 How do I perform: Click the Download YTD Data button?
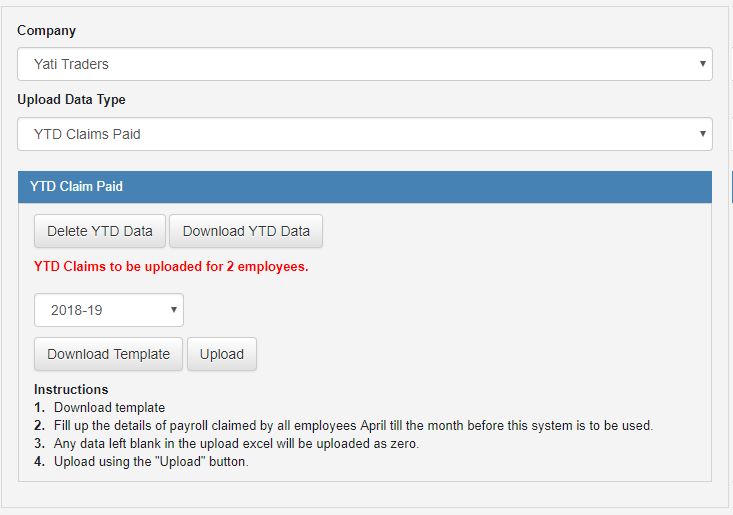(246, 231)
